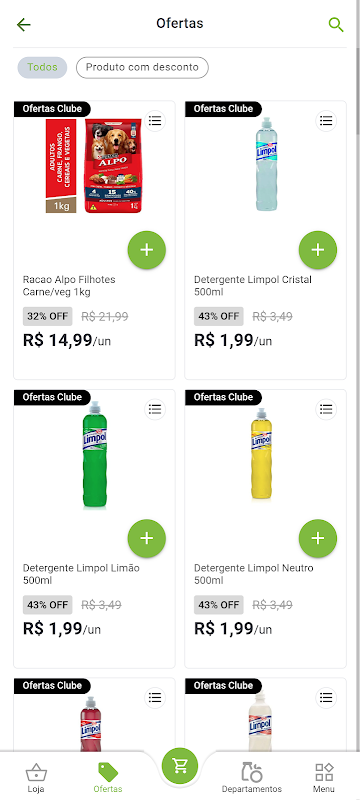Open list menu for Racao Alpo

[x=155, y=121]
